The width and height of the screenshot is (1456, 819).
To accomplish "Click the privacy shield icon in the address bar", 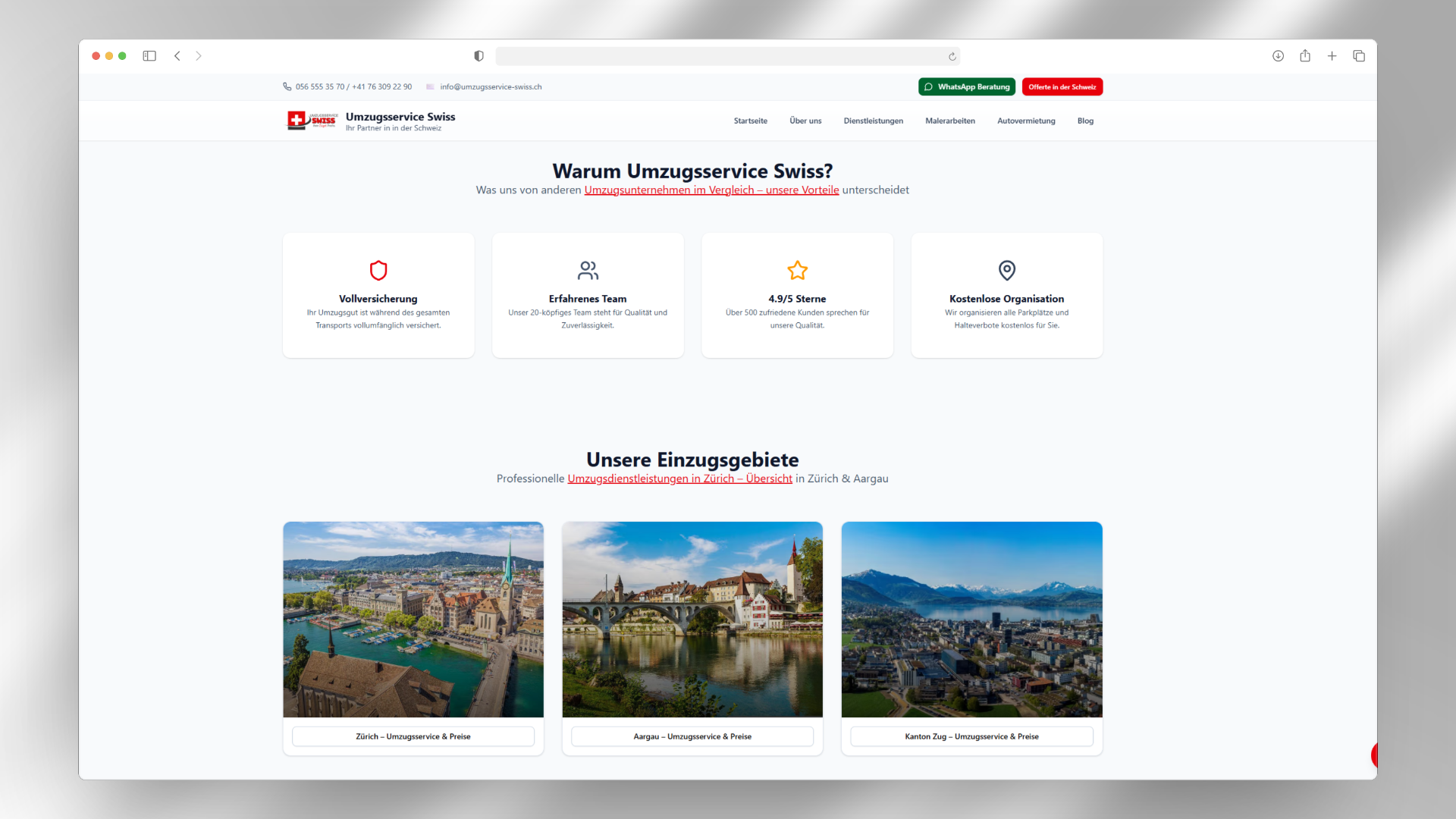I will click(x=478, y=55).
